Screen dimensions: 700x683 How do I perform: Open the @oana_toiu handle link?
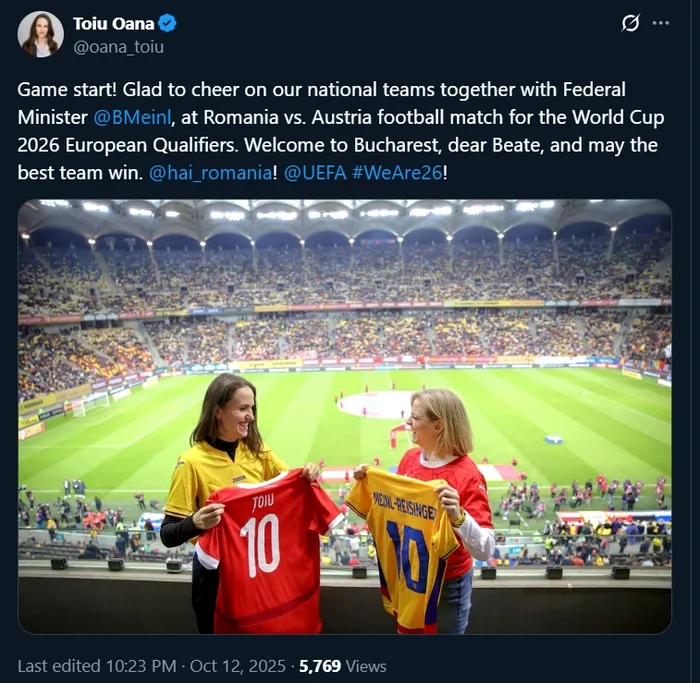pyautogui.click(x=118, y=46)
